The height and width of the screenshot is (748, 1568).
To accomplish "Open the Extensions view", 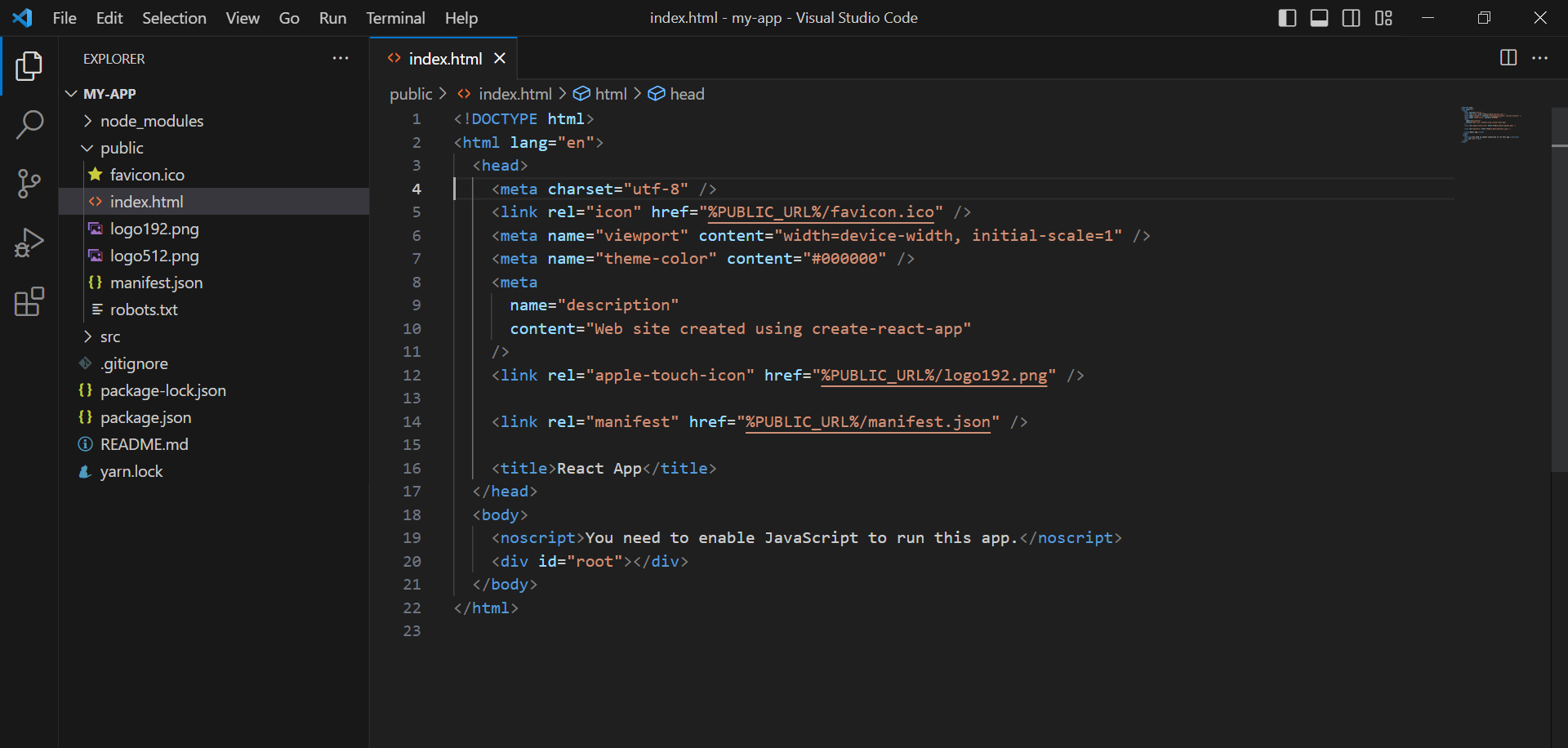I will [x=29, y=301].
